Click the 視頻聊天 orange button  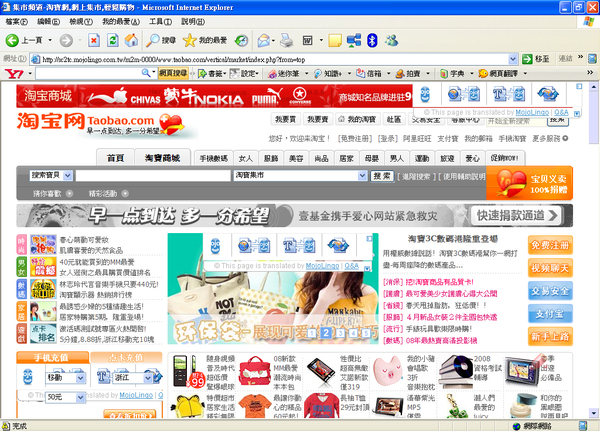[x=550, y=268]
